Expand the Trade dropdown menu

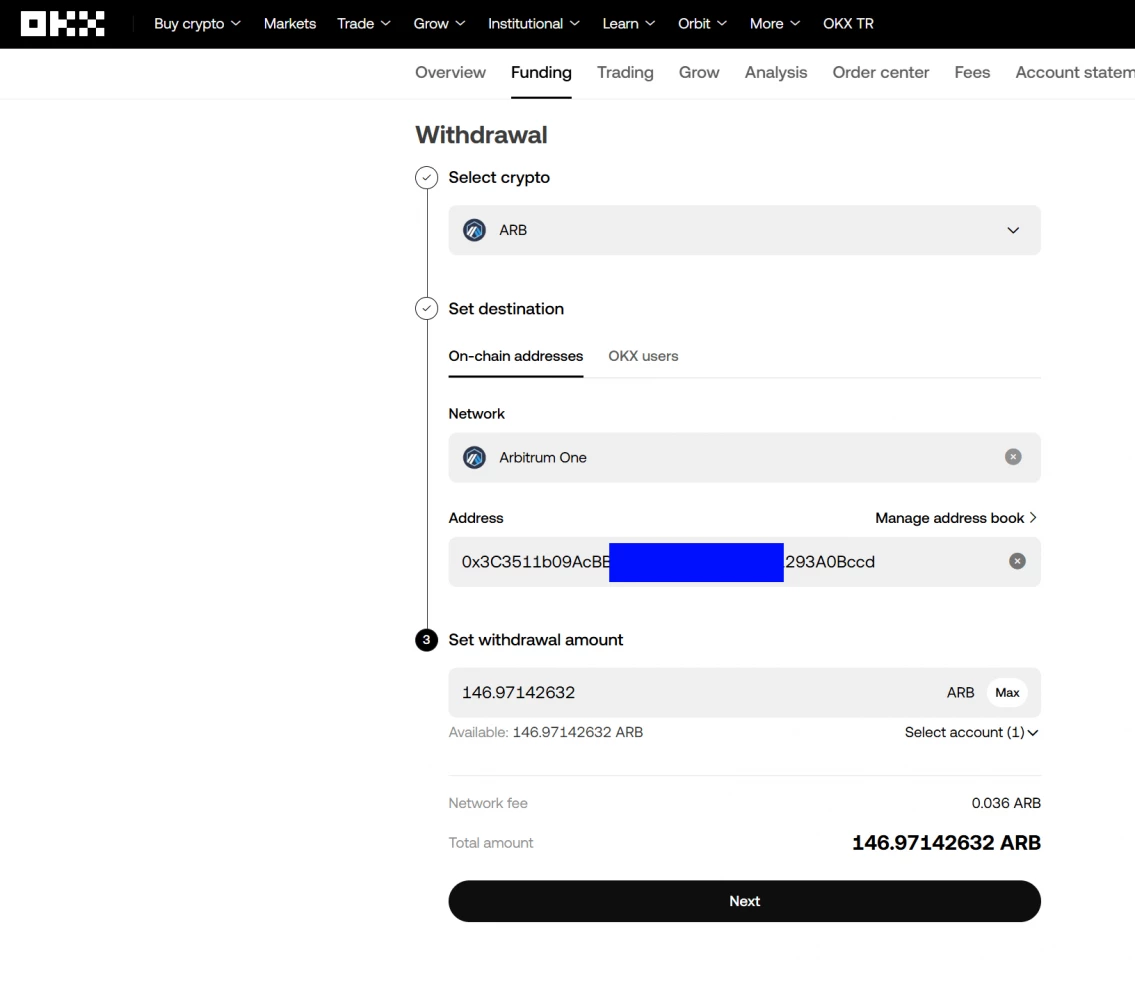pos(363,23)
